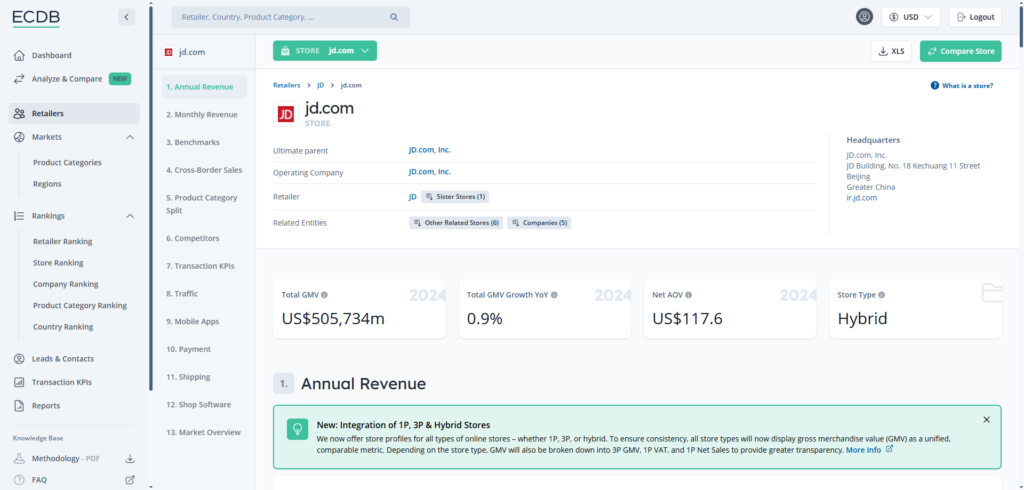Screen dimensions: 1024x490
Task: Click into the retailer search field
Action: coord(280,17)
